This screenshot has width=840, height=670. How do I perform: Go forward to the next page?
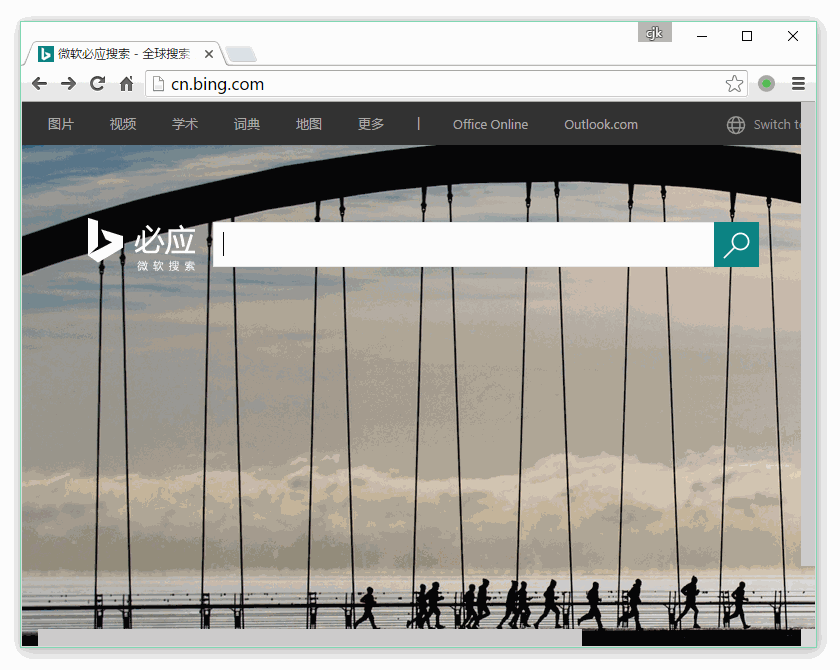pos(68,84)
